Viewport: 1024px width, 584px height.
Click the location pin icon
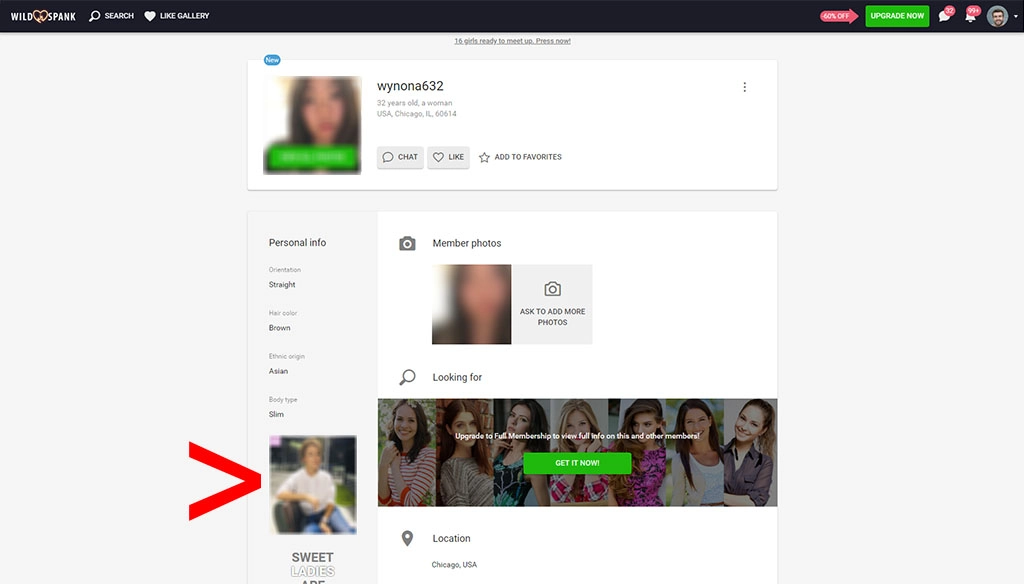click(407, 538)
